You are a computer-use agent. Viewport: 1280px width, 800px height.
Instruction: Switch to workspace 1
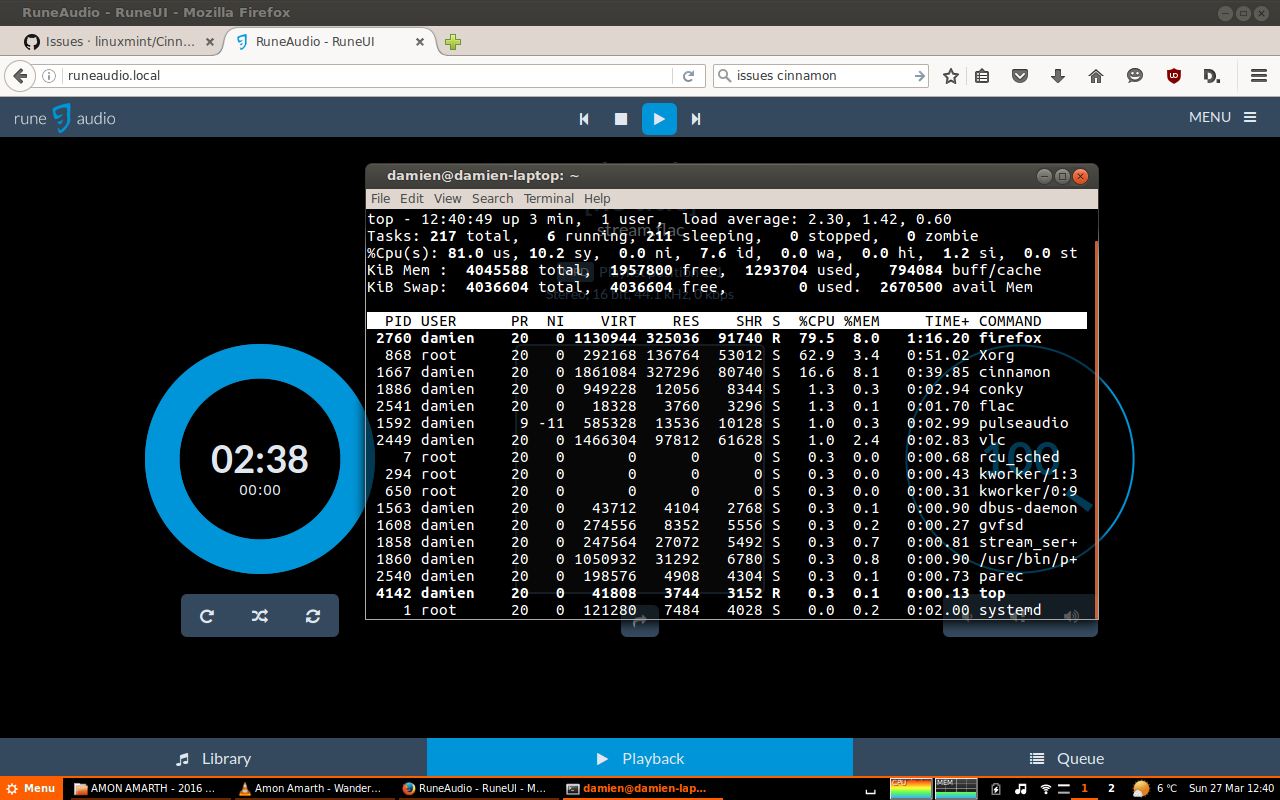click(x=1084, y=789)
